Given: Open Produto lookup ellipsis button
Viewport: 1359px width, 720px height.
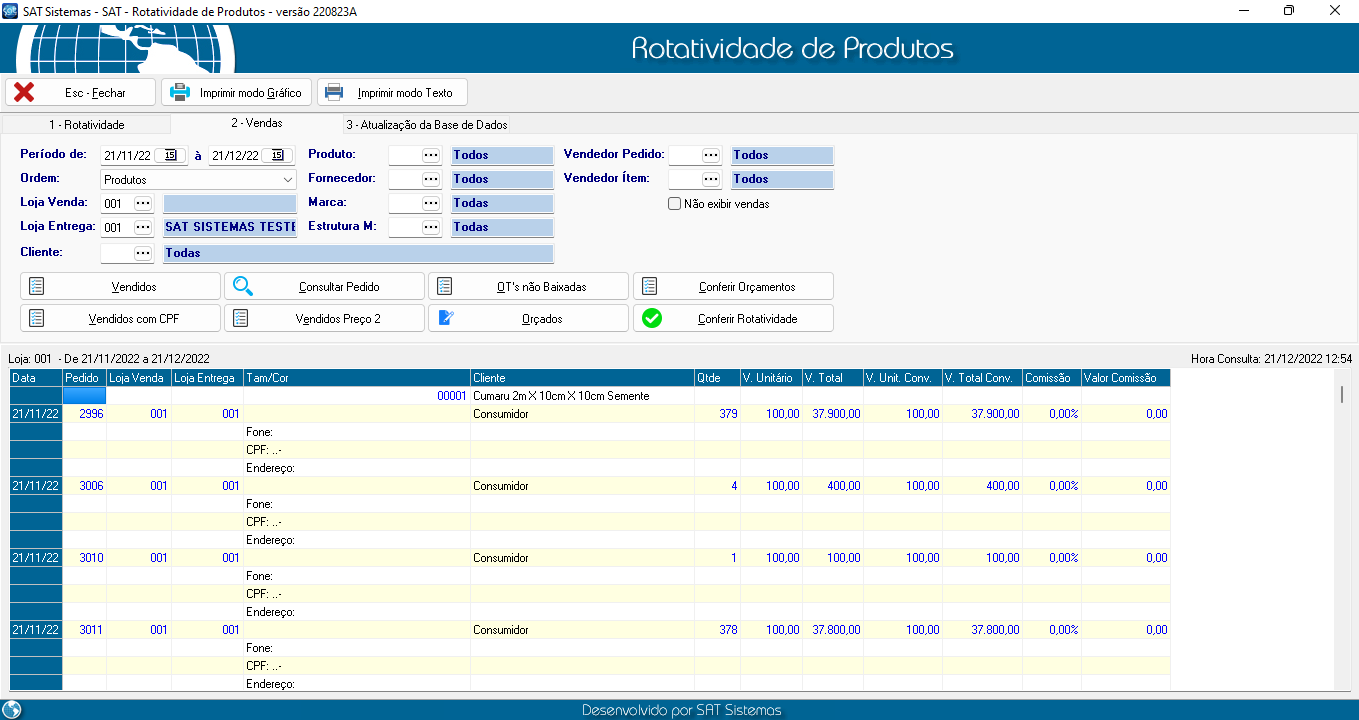Looking at the screenshot, I should 431,155.
